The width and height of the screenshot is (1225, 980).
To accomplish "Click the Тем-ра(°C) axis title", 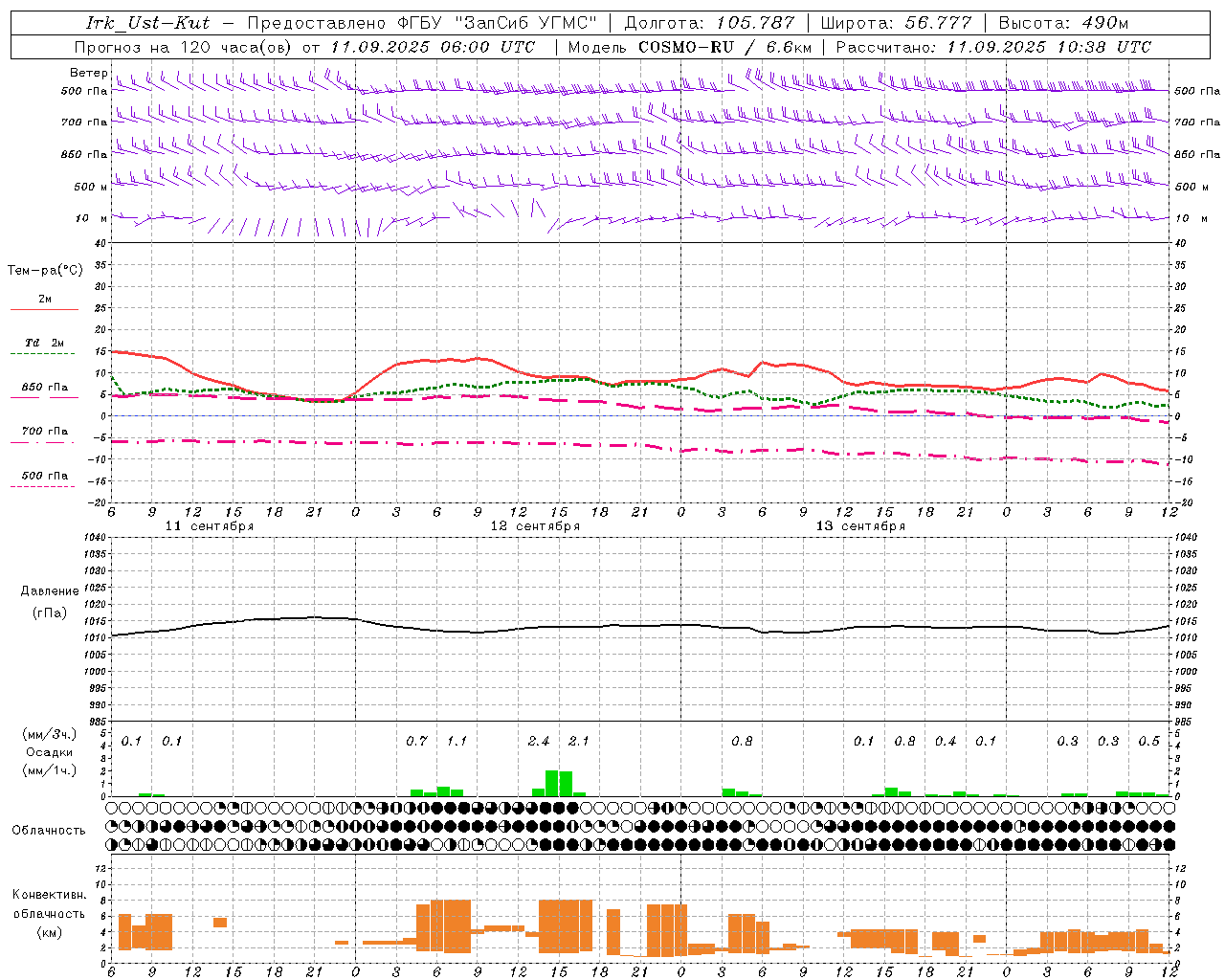I will coord(45,271).
